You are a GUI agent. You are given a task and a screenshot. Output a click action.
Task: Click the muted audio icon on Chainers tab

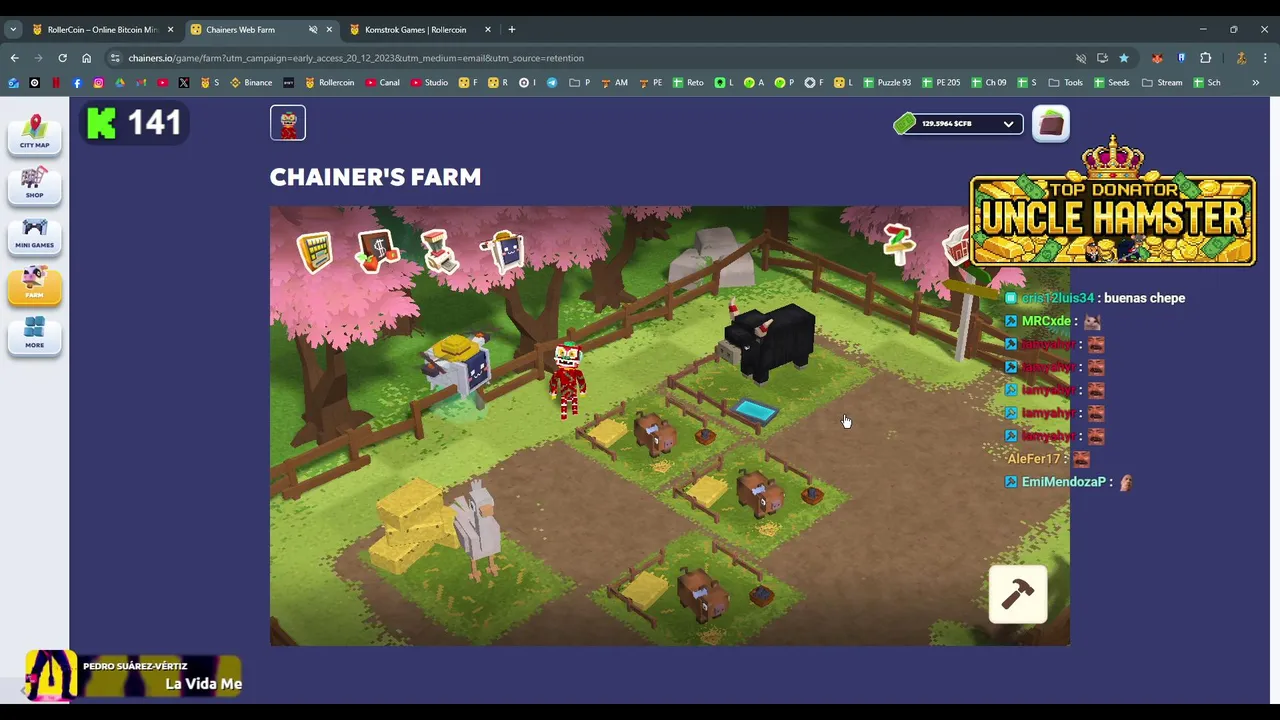pyautogui.click(x=313, y=30)
